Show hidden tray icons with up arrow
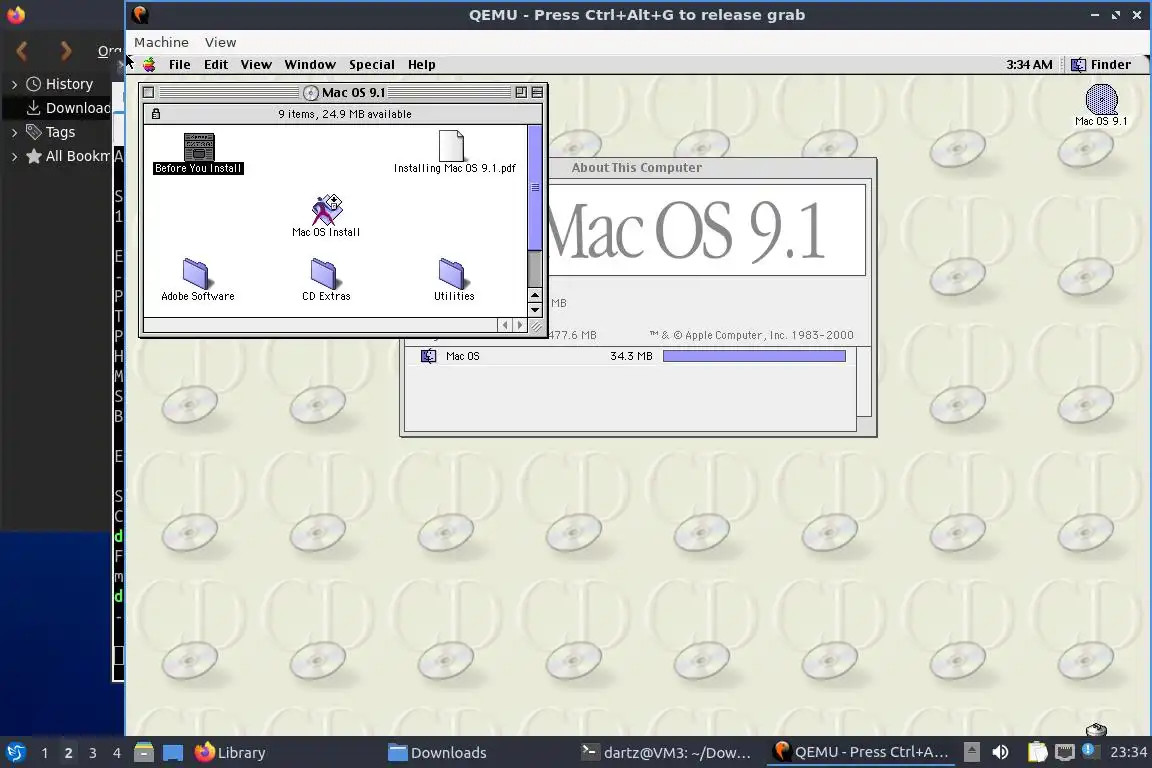The width and height of the screenshot is (1152, 768). (972, 753)
